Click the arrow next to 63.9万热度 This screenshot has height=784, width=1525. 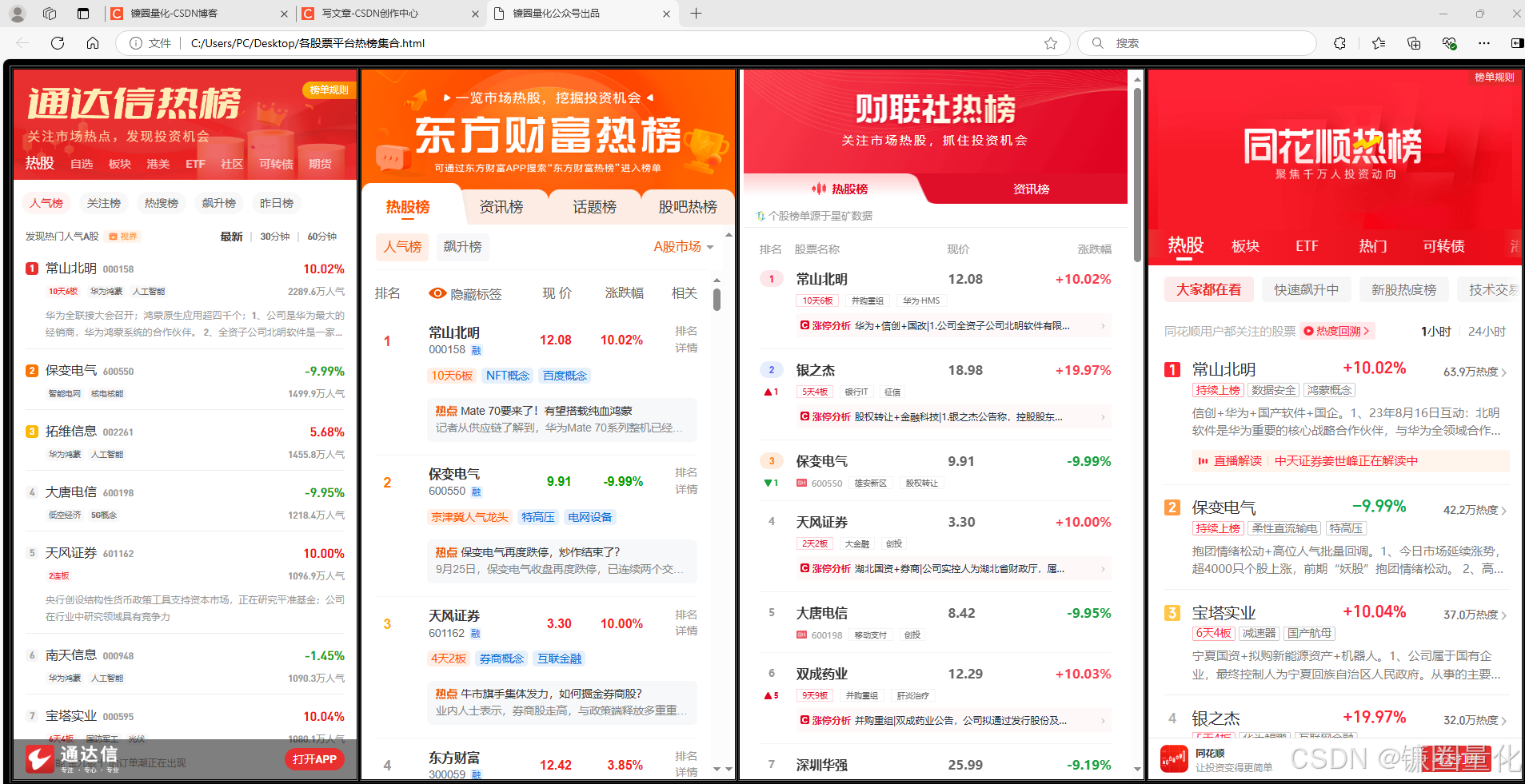point(1504,372)
